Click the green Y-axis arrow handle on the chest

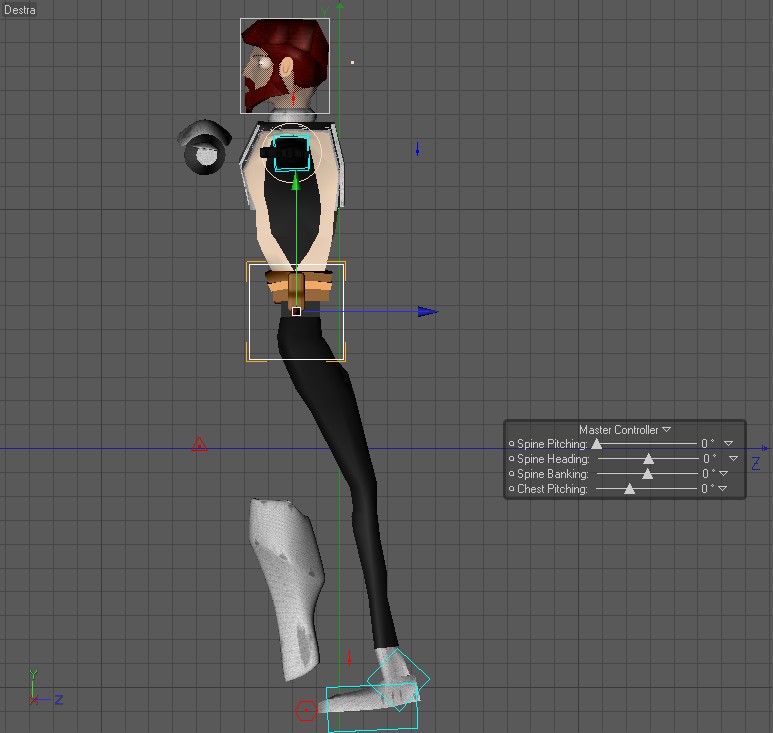(295, 182)
